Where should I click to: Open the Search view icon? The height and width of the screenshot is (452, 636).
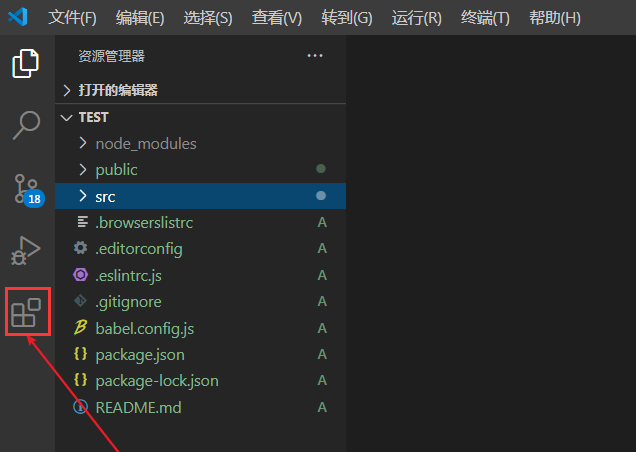point(26,125)
